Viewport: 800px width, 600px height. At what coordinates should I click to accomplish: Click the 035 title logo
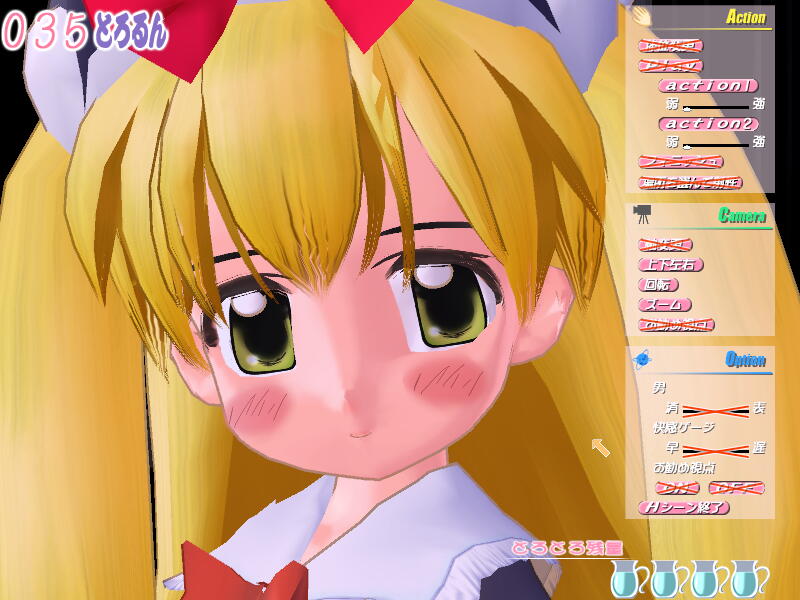click(84, 32)
